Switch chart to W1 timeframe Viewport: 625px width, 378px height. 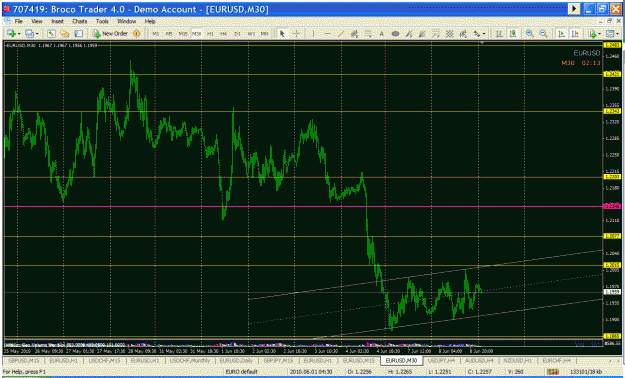point(251,34)
